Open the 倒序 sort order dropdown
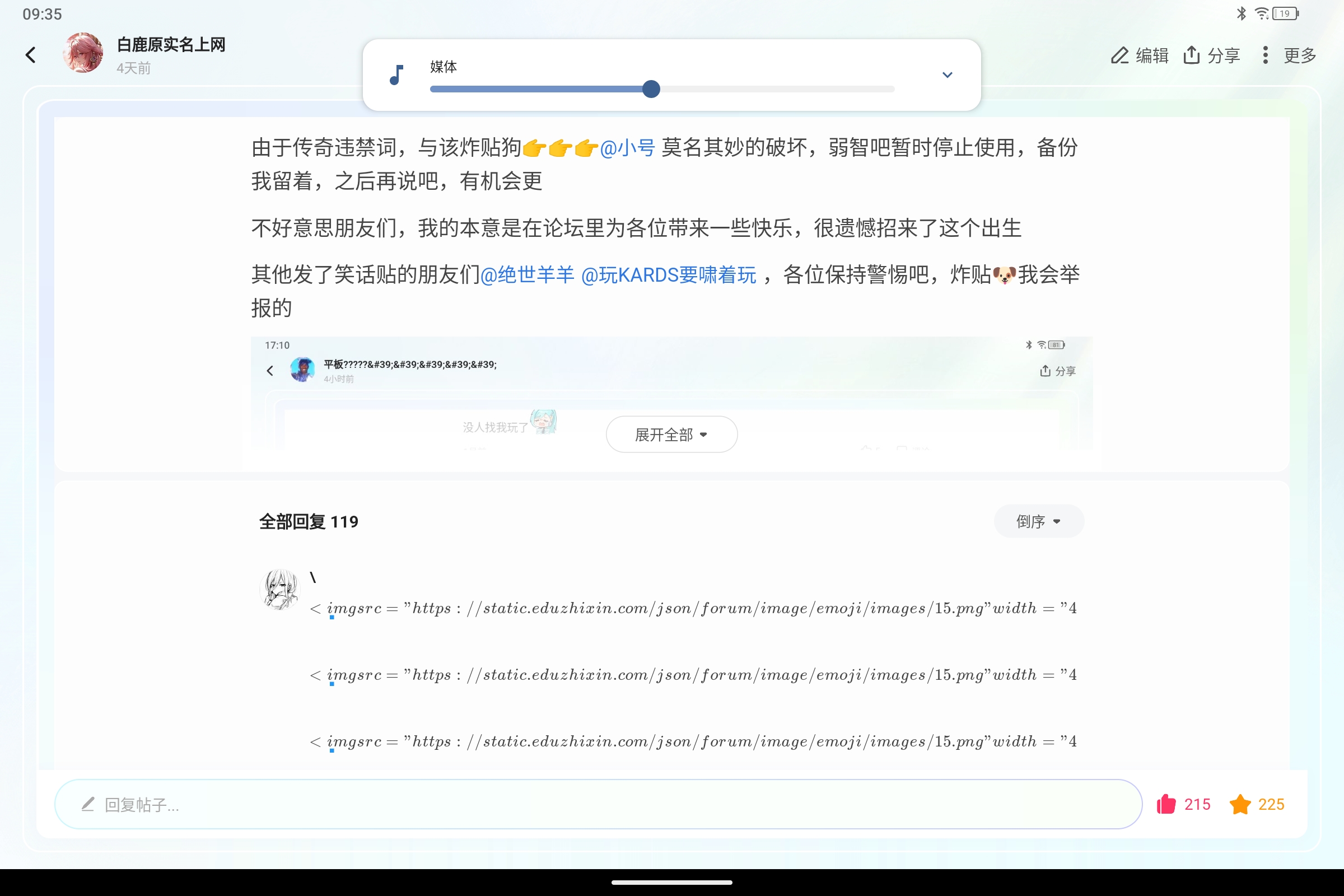 [1038, 521]
